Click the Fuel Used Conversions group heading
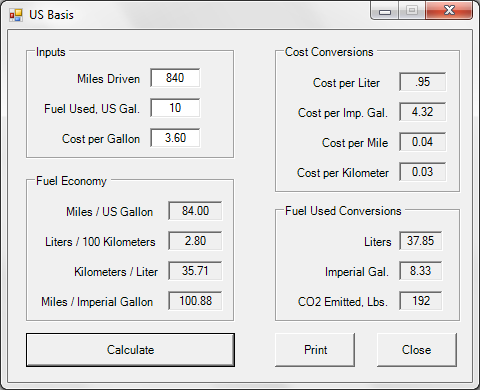Image resolution: width=480 pixels, height=390 pixels. pyautogui.click(x=343, y=211)
